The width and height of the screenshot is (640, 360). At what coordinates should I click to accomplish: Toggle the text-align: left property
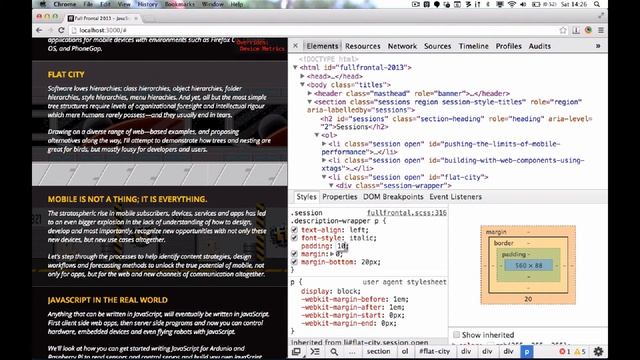pos(294,230)
